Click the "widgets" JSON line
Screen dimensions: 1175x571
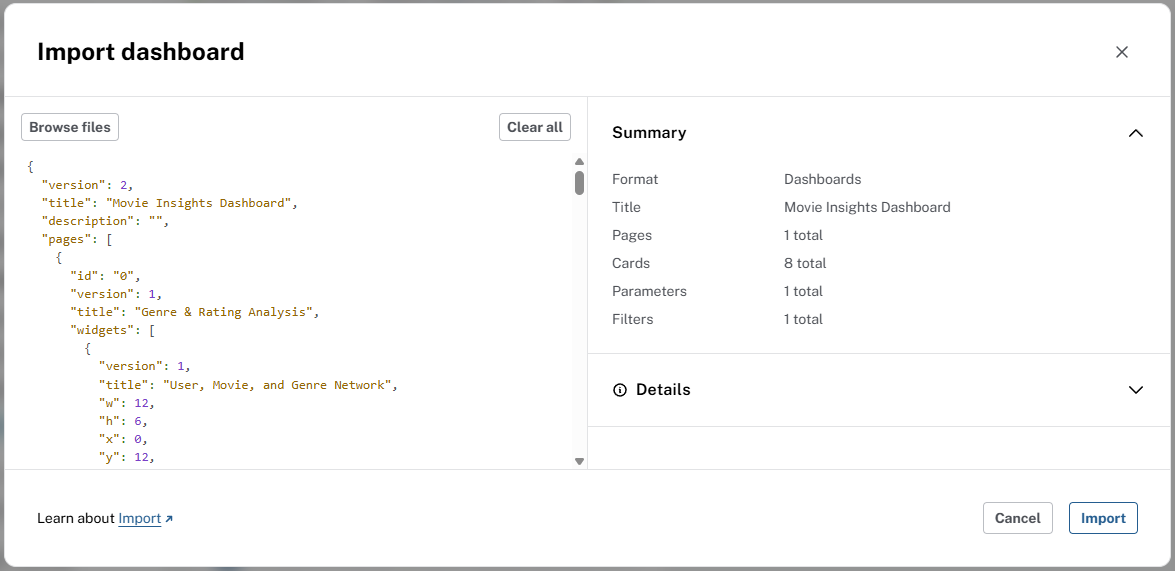coord(112,330)
